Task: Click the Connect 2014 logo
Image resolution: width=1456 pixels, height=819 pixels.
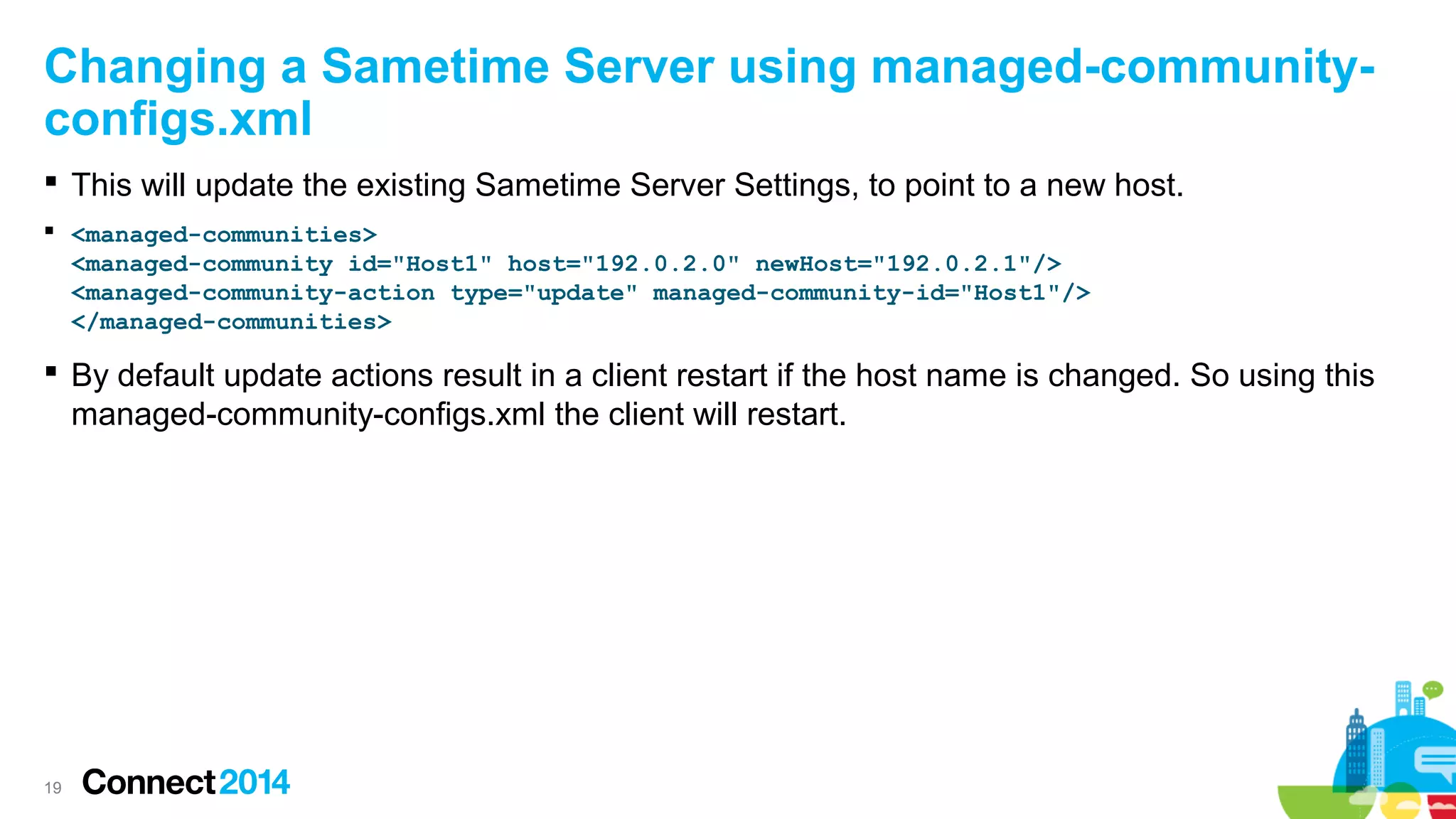Action: 186,782
